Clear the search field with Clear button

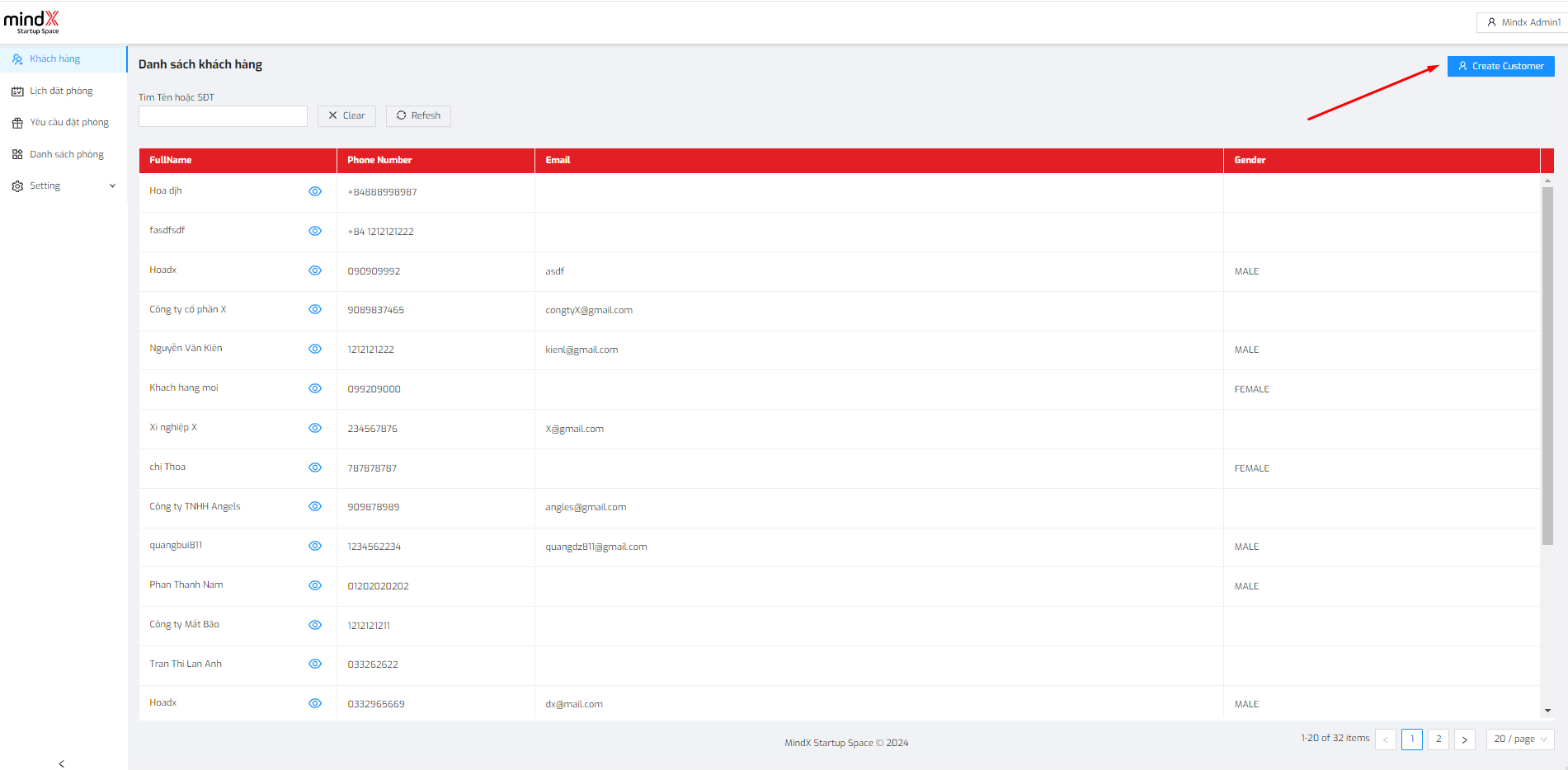pyautogui.click(x=346, y=115)
